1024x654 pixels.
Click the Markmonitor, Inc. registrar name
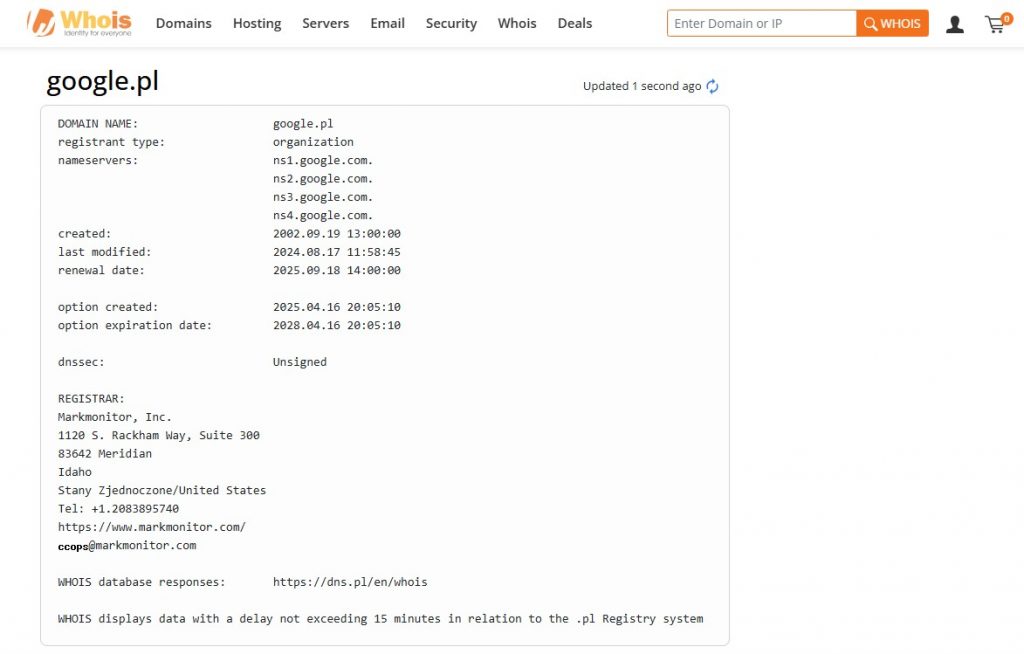[114, 417]
